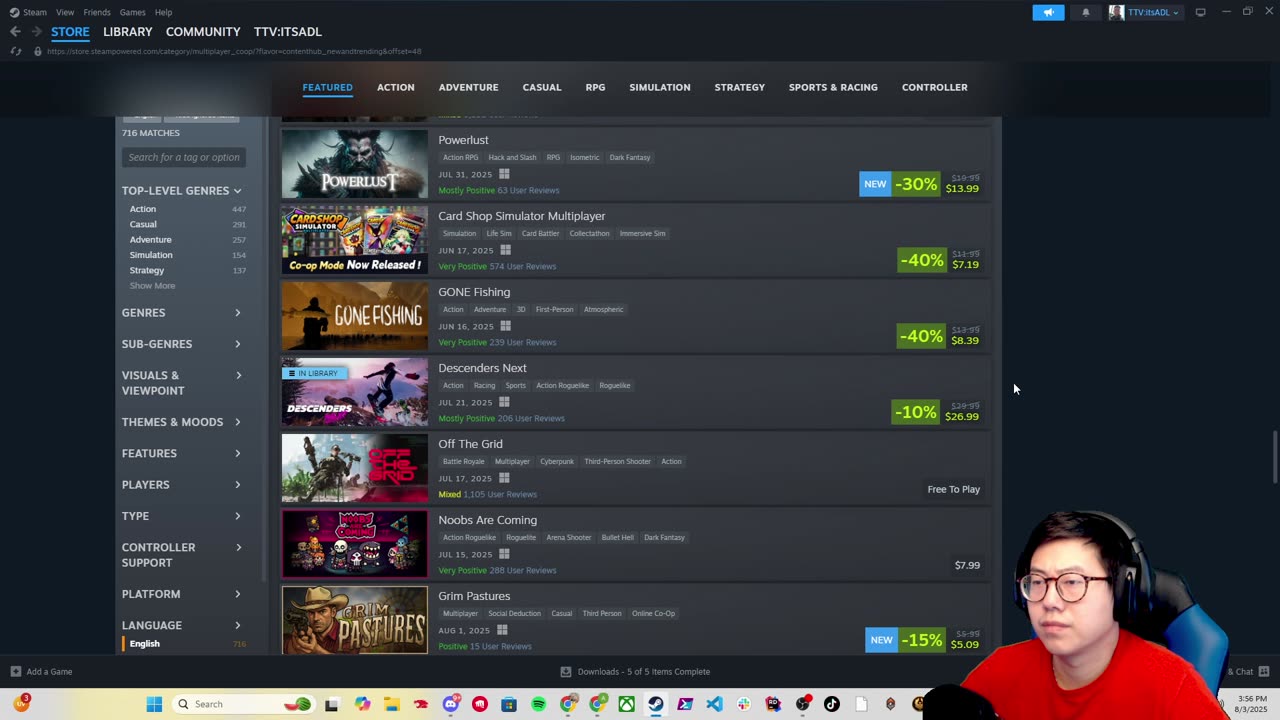Click Windows platform icon on Grim Pastures row
Viewport: 1280px width, 720px height.
click(502, 630)
